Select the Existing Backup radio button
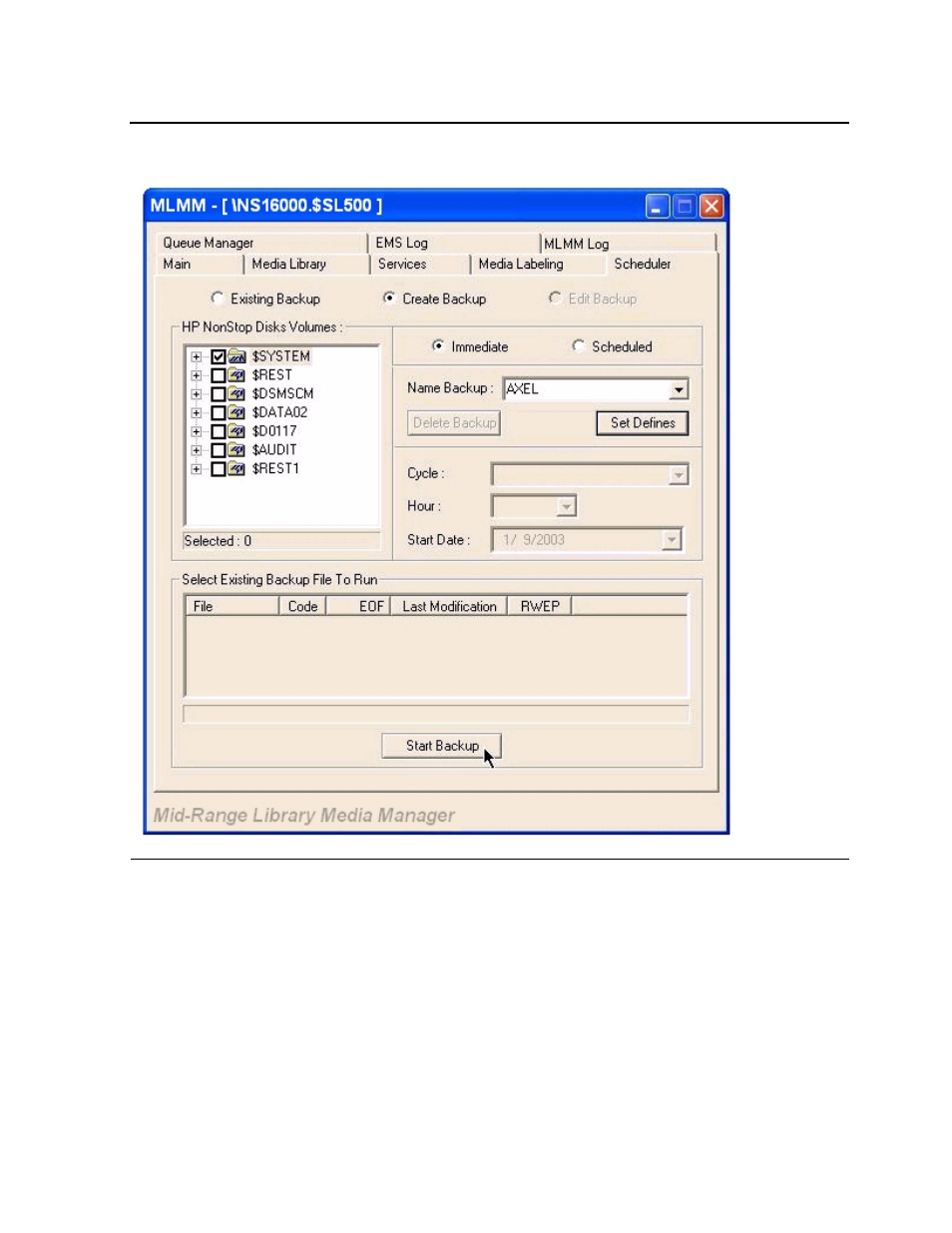This screenshot has width=952, height=1233. pyautogui.click(x=217, y=298)
